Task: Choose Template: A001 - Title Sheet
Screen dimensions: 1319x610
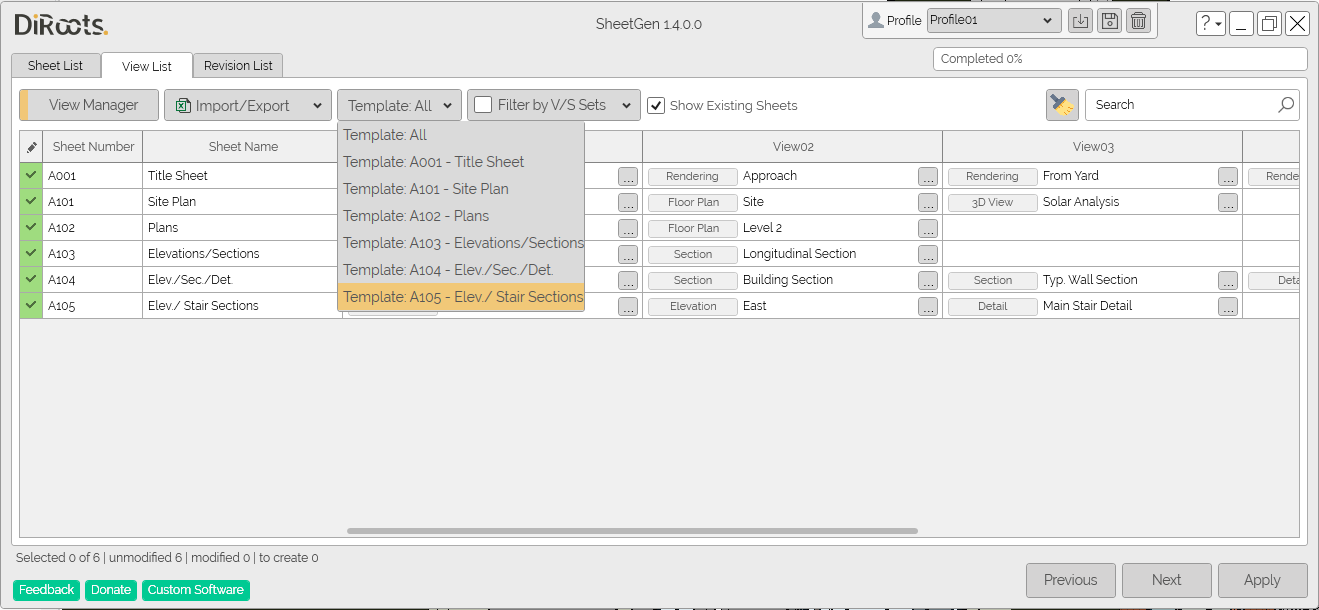Action: pyautogui.click(x=433, y=162)
